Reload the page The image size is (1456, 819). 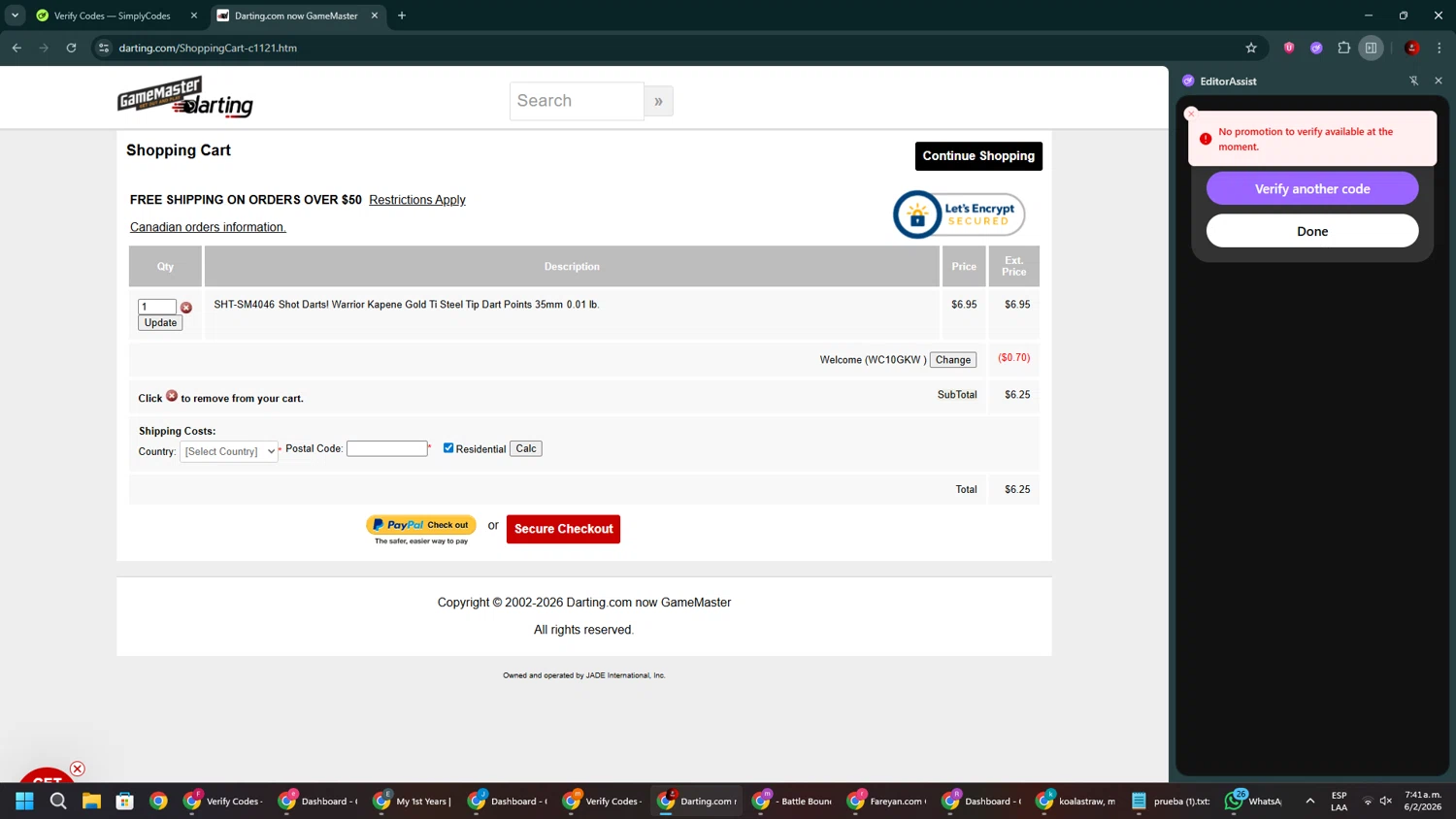[x=71, y=48]
